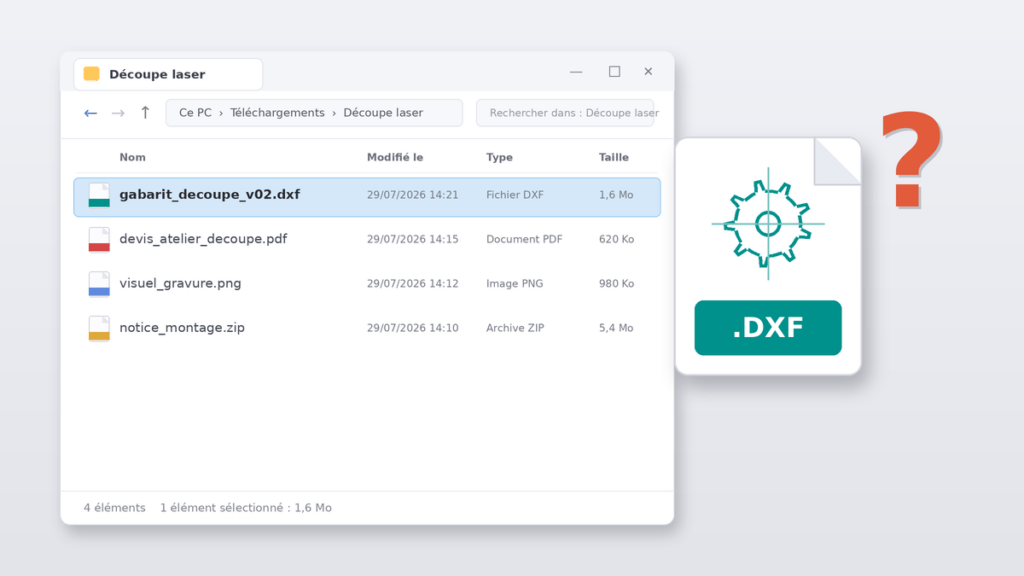Screen dimensions: 1024x576
Task: Click the 980 Ko size value
Action: [x=616, y=284]
